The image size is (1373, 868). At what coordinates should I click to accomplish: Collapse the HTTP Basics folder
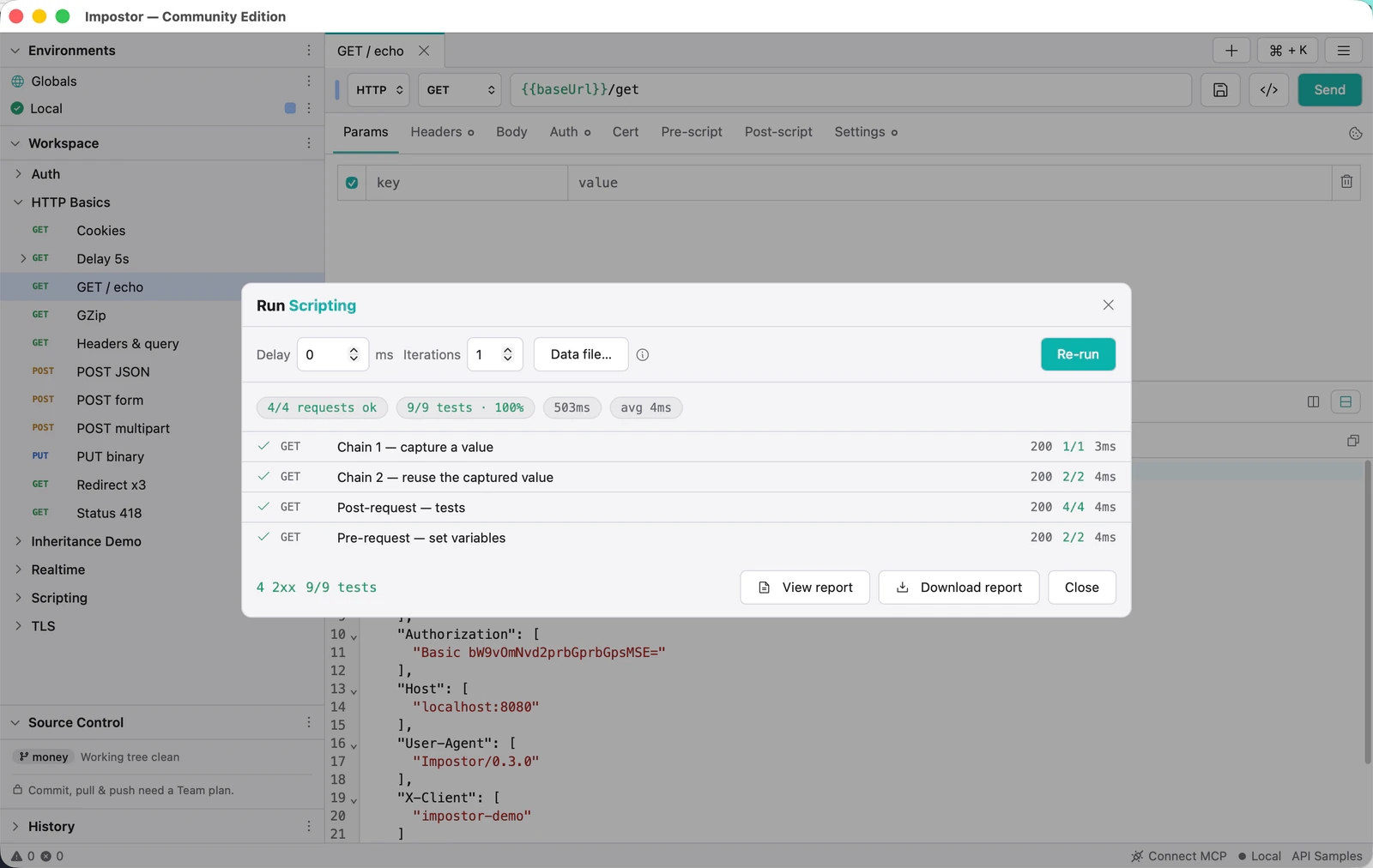pyautogui.click(x=18, y=202)
